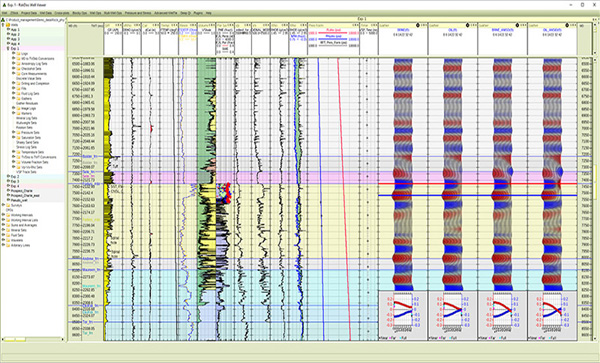Click the project root icon atop the tree
Viewport: 600px width, 363px height.
3,19
